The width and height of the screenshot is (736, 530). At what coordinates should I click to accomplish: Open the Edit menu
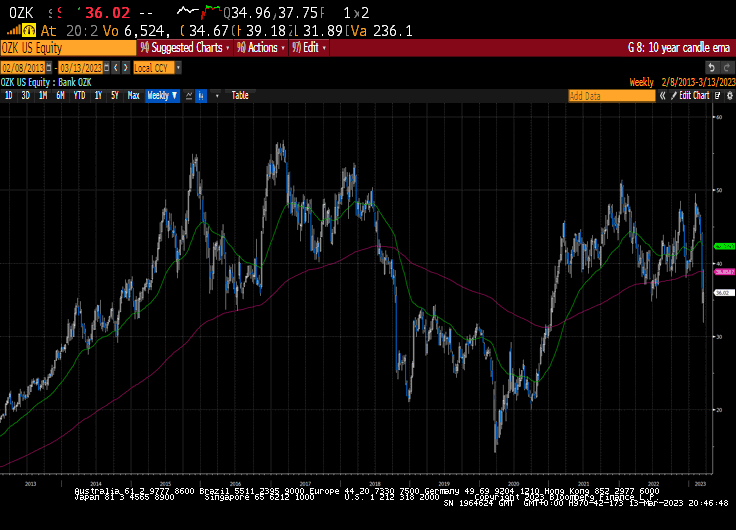309,48
